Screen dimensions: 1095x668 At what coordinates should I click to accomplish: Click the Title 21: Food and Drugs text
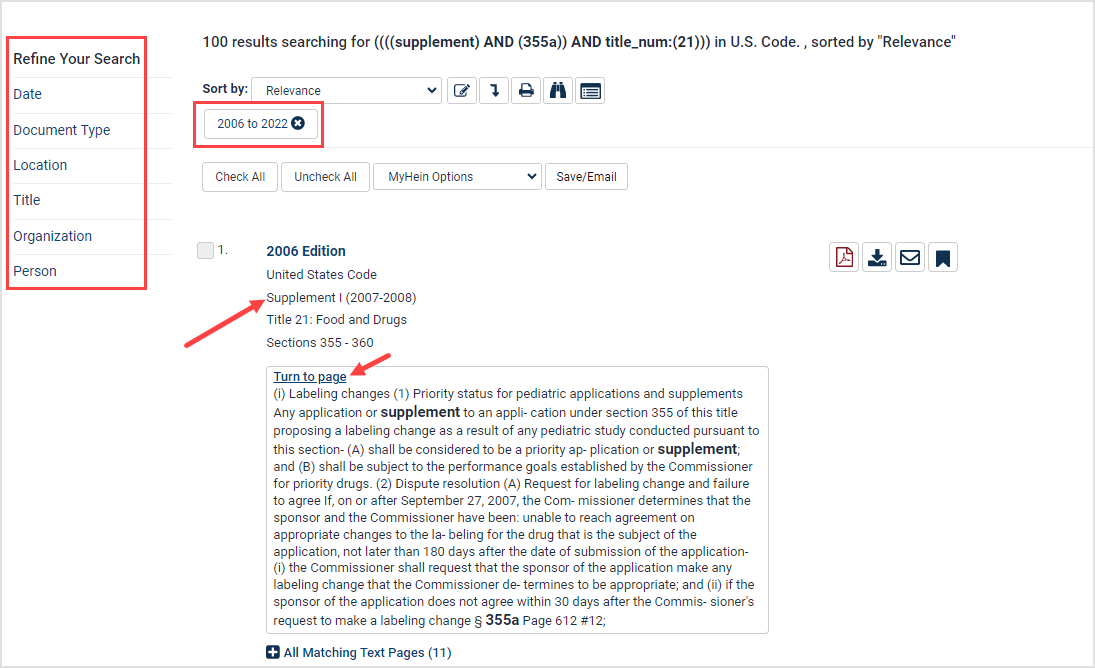pos(337,320)
